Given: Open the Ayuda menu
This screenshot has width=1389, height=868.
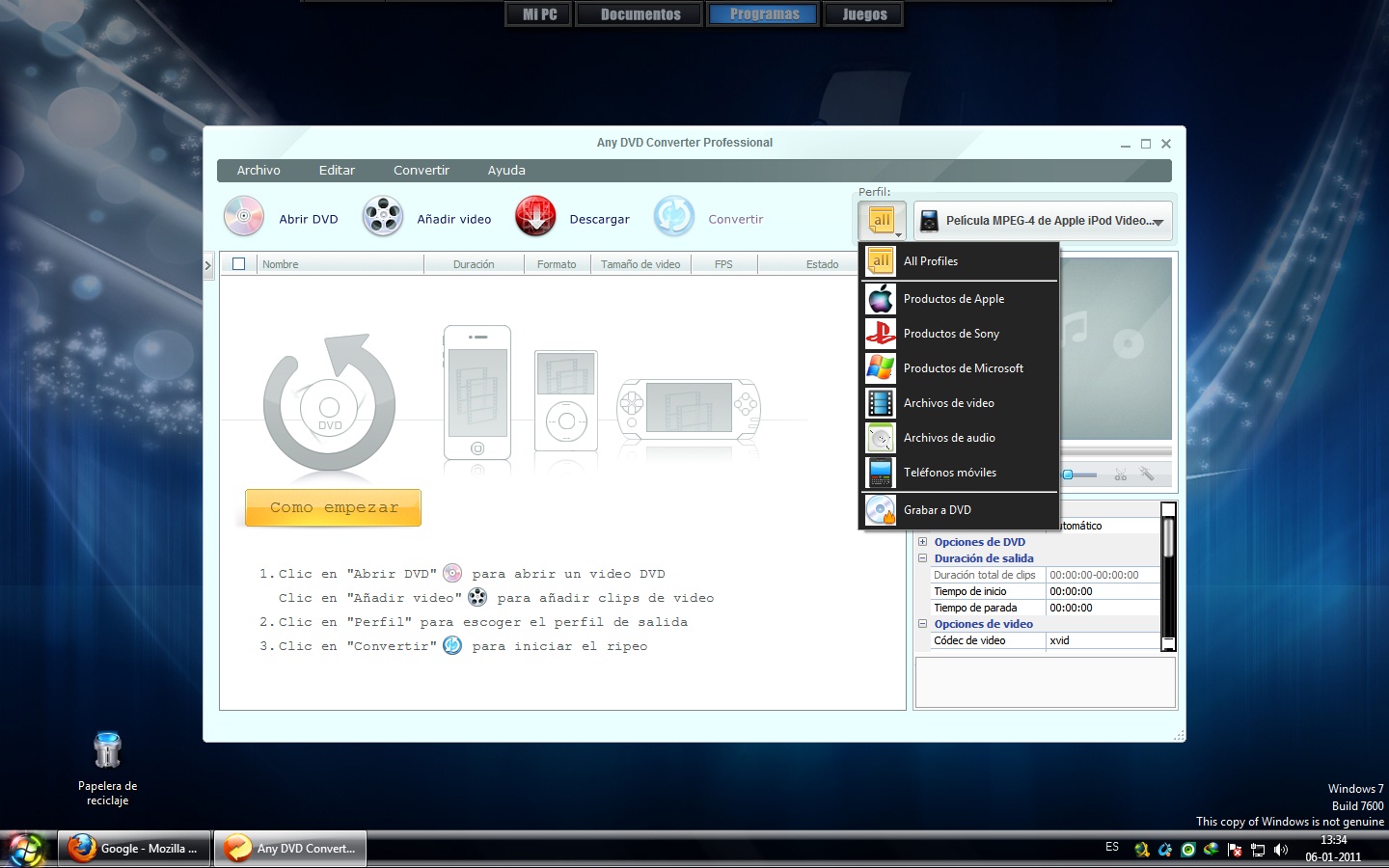Looking at the screenshot, I should (x=506, y=171).
